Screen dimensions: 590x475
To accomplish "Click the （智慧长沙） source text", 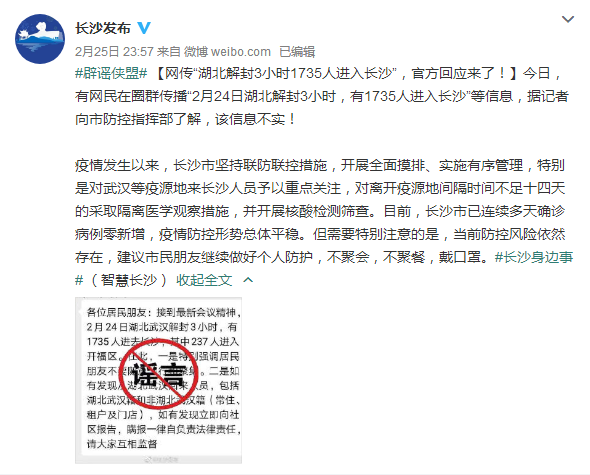I will (x=129, y=280).
